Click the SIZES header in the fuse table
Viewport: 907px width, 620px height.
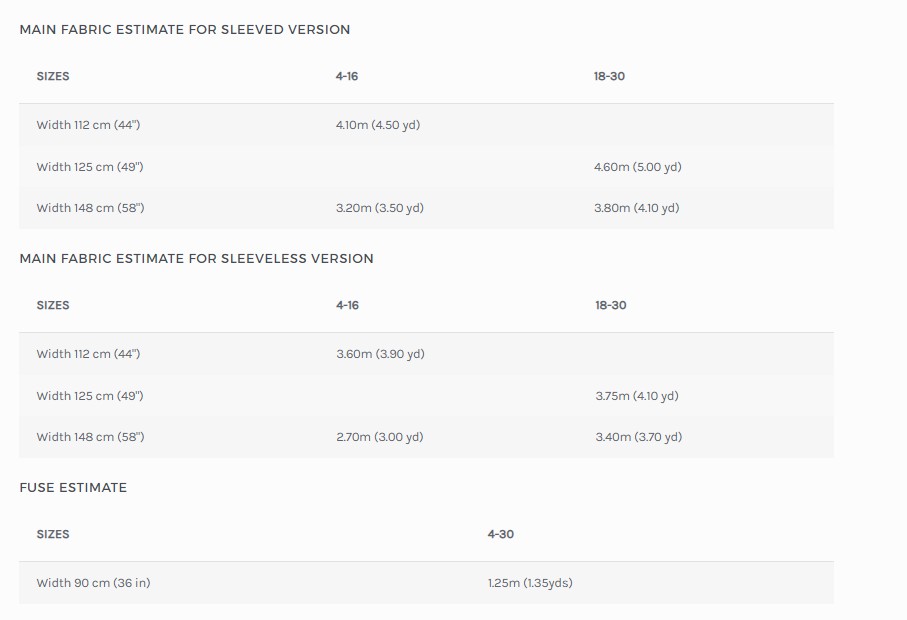point(53,534)
